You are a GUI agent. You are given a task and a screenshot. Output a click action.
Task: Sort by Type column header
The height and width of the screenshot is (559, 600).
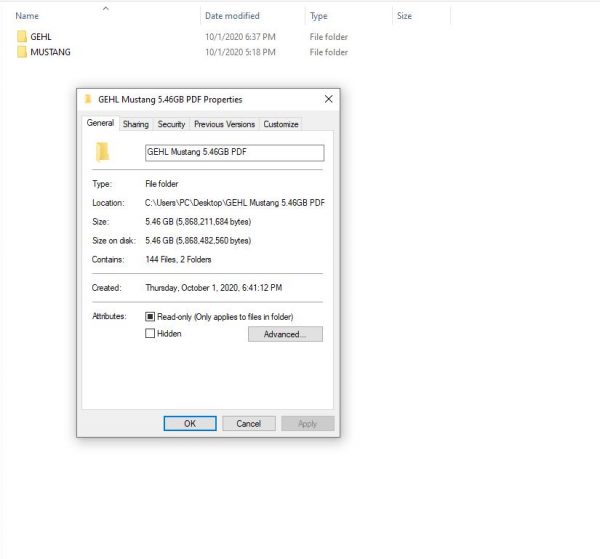point(319,16)
